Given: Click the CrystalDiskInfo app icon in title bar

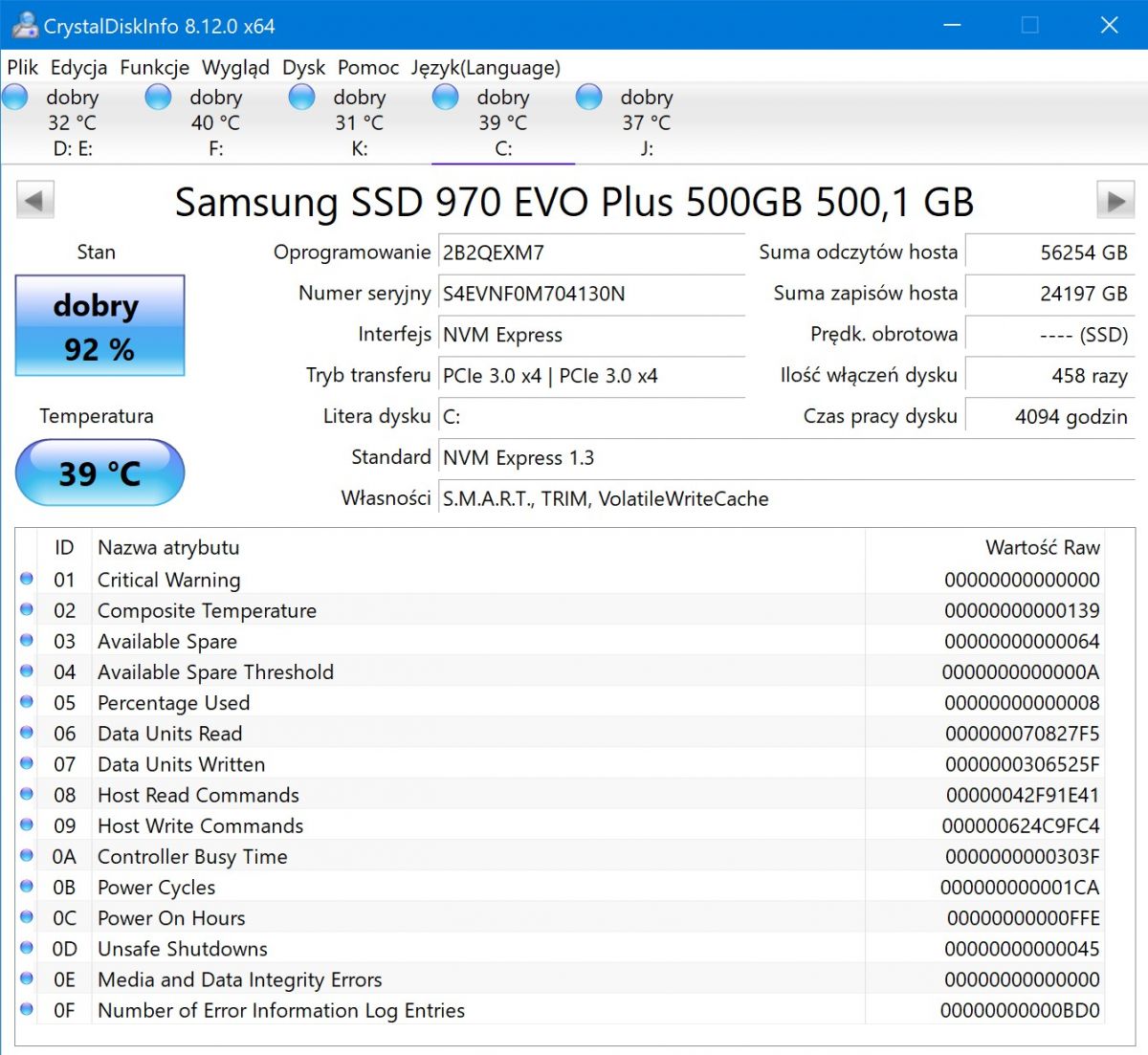Looking at the screenshot, I should (25, 25).
